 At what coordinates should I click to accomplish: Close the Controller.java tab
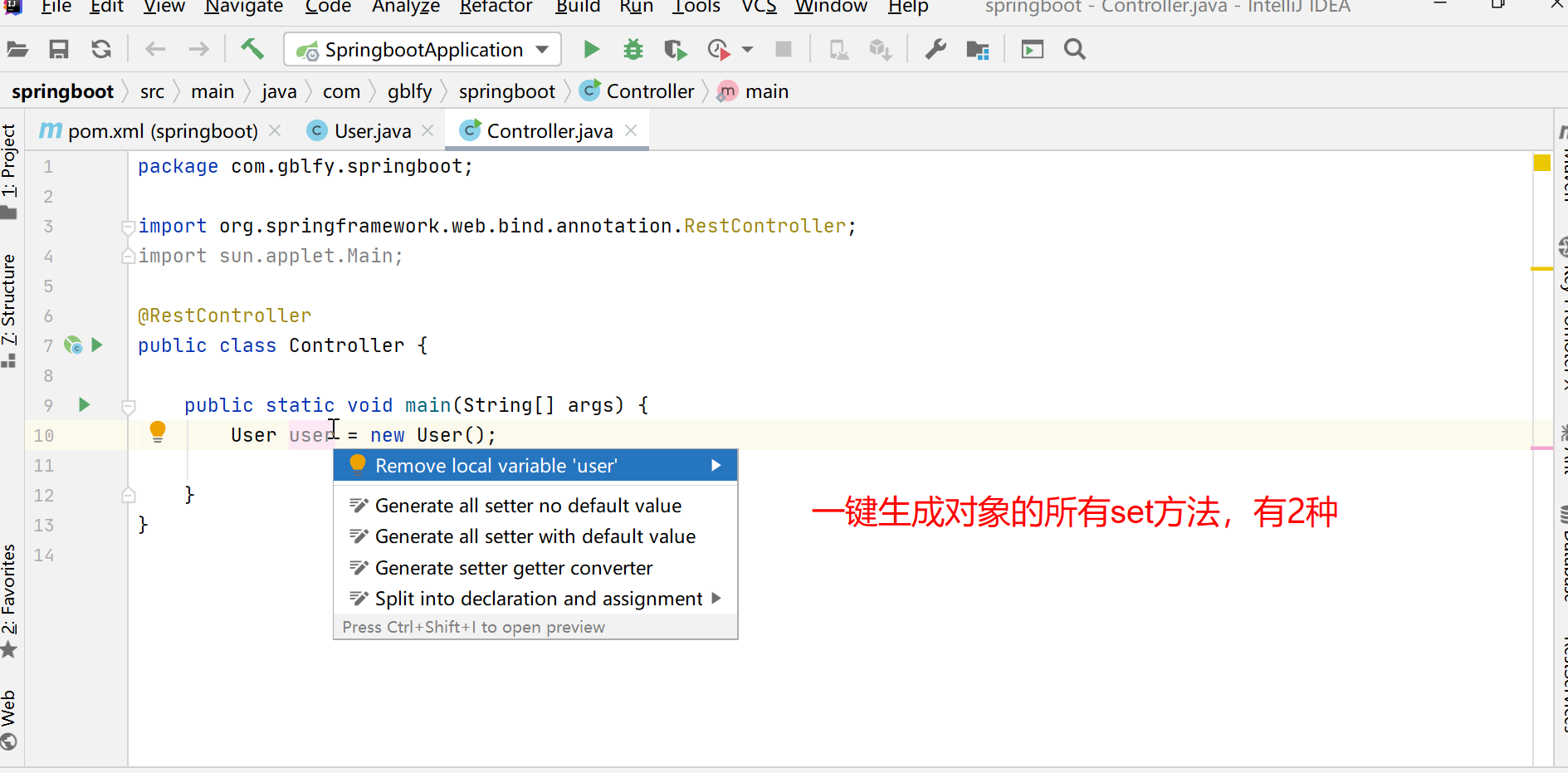[x=631, y=131]
